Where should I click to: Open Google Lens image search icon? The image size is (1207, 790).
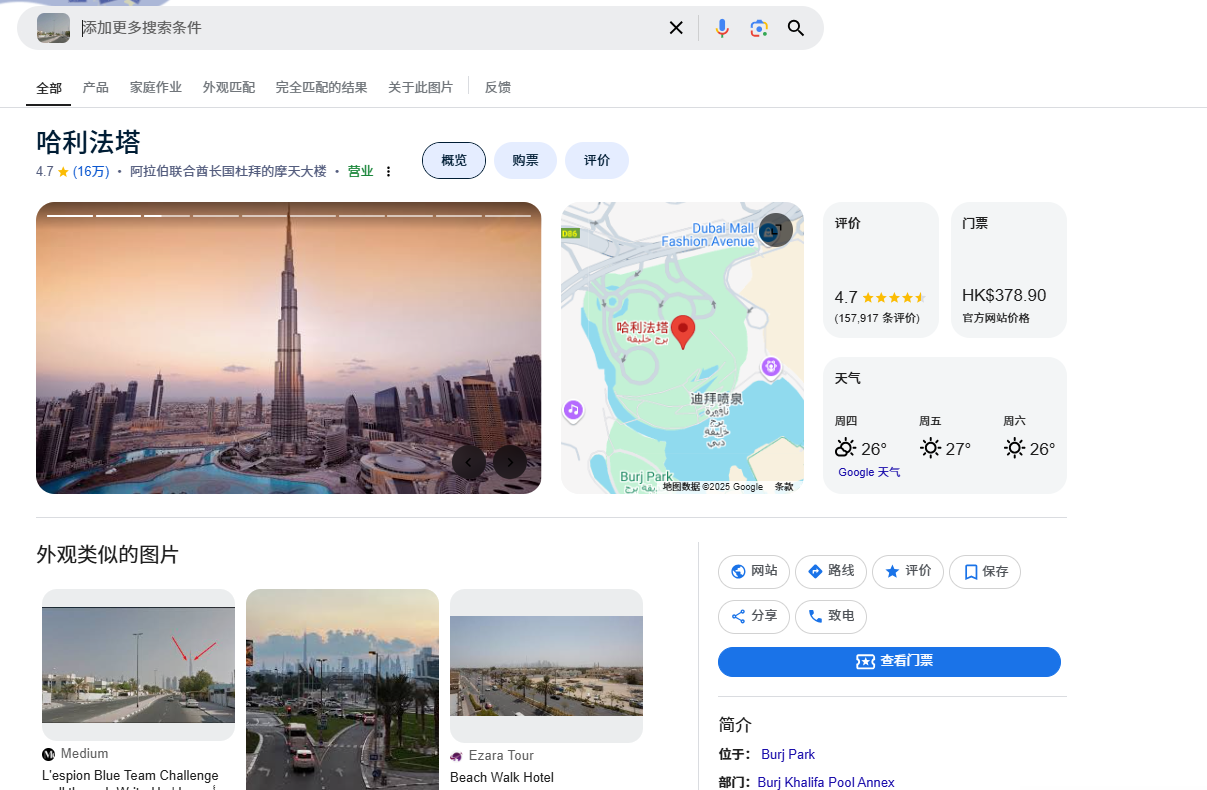coord(759,28)
